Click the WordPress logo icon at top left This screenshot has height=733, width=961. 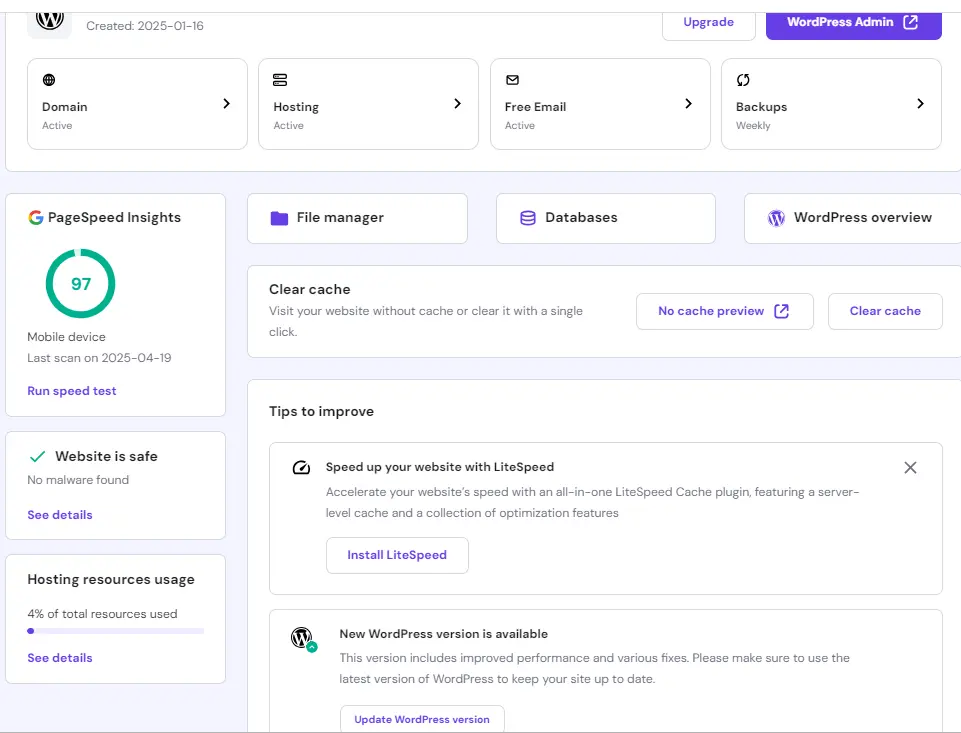click(x=49, y=19)
